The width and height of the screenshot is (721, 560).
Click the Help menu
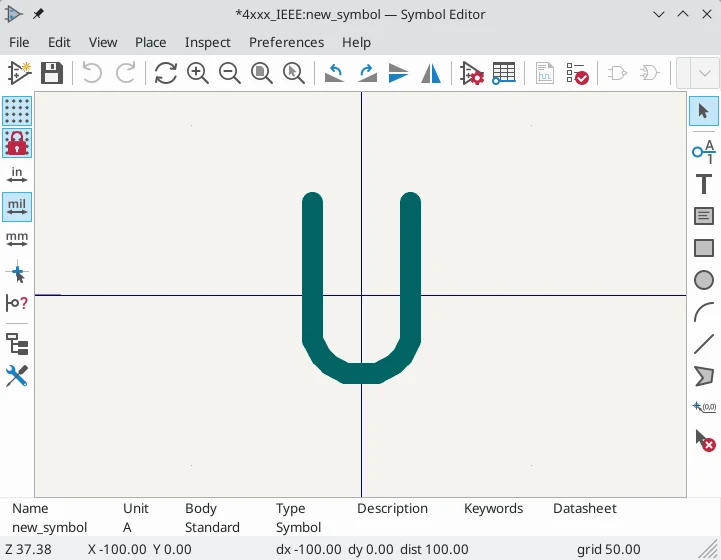[x=356, y=42]
